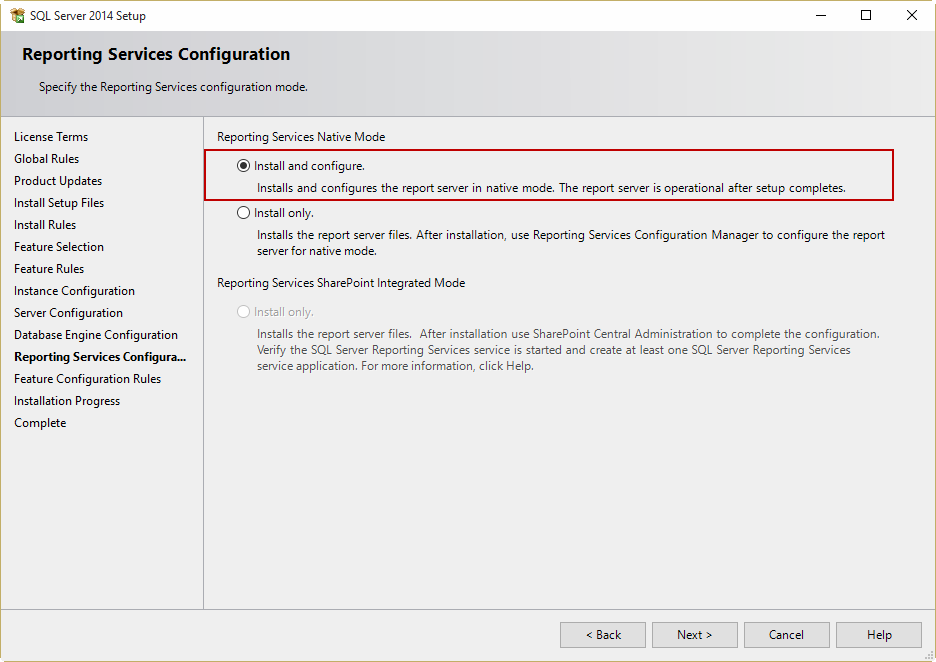Go to License Terms step
This screenshot has width=936, height=662.
(x=51, y=137)
